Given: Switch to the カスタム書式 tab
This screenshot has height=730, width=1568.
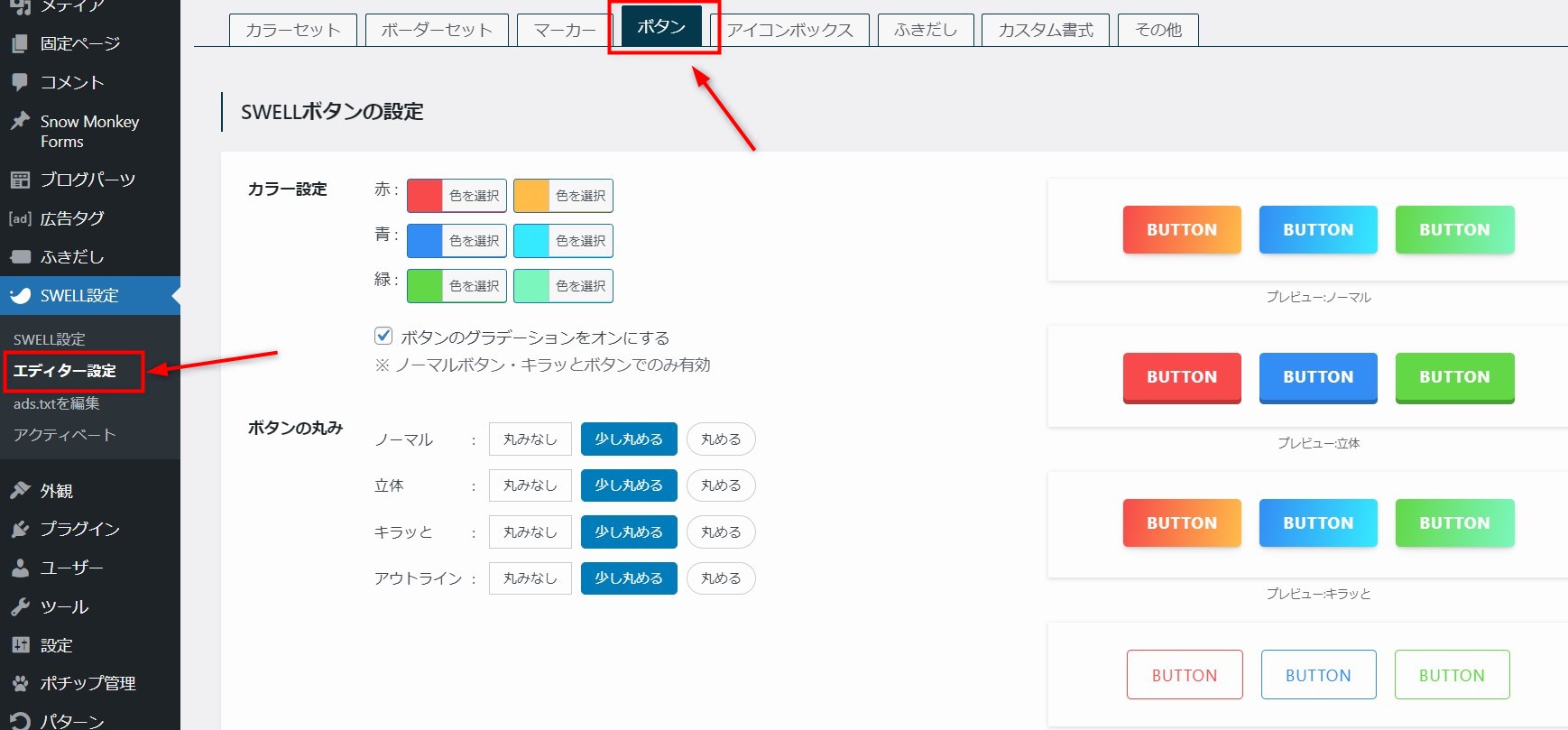Looking at the screenshot, I should 1046,30.
